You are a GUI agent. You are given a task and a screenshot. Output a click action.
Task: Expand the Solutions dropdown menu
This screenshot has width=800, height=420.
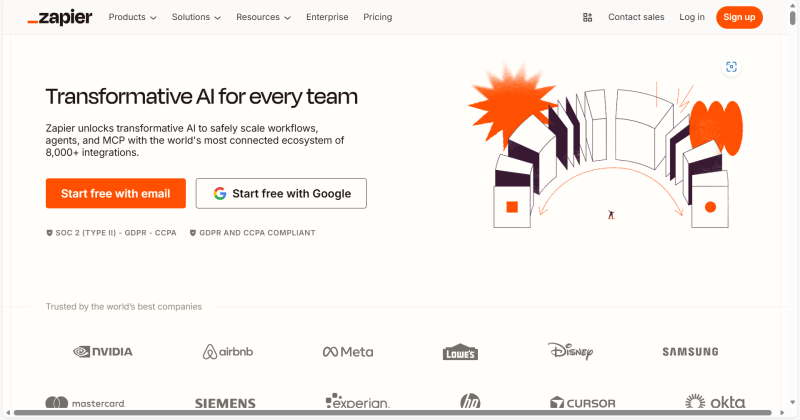coord(196,17)
